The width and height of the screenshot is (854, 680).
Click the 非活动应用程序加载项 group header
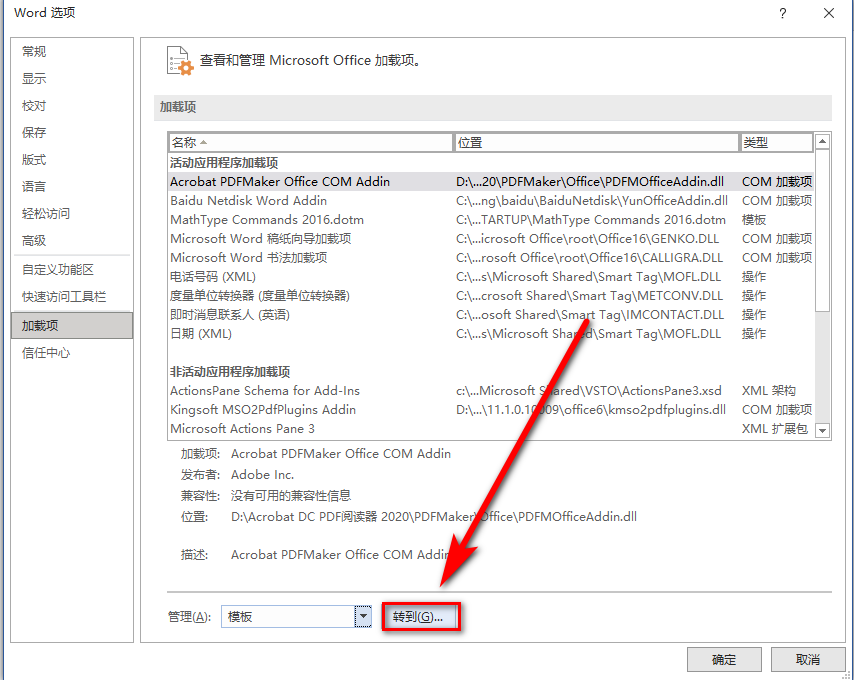coord(230,372)
